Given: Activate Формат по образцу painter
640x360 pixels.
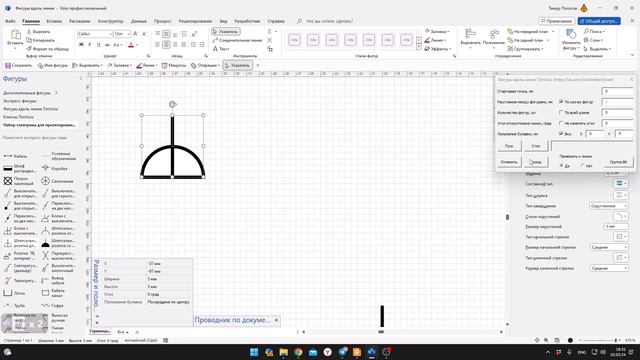Looking at the screenshot, I should [48, 49].
